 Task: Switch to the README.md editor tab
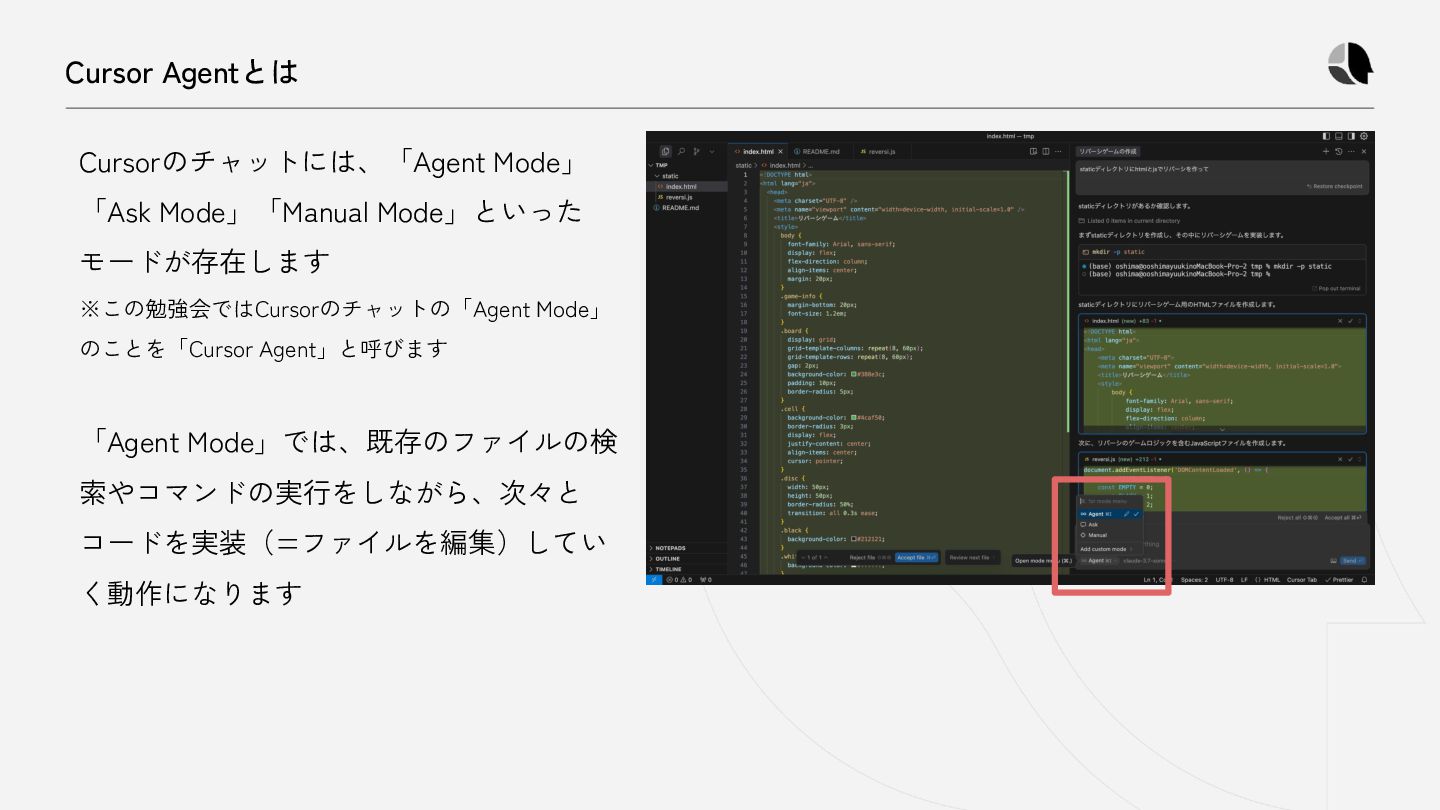click(820, 152)
